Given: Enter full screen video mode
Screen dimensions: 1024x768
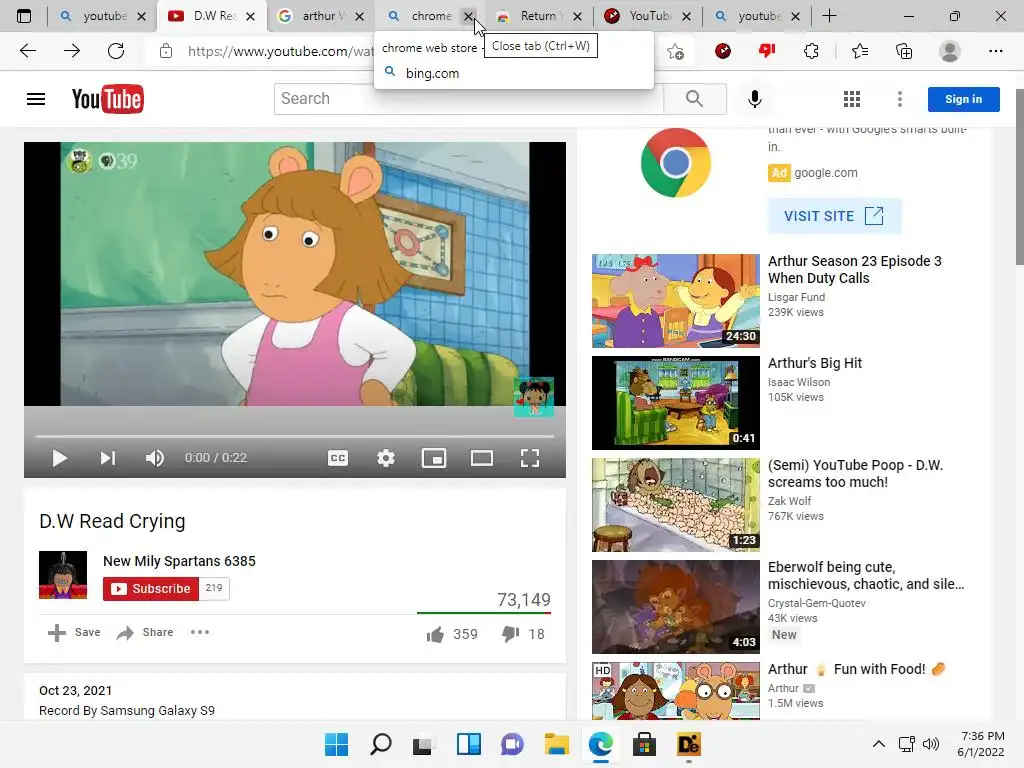Looking at the screenshot, I should click(x=530, y=458).
